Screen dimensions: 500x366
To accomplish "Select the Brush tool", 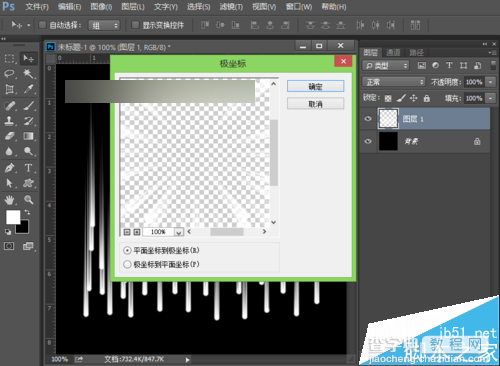I will pyautogui.click(x=28, y=106).
